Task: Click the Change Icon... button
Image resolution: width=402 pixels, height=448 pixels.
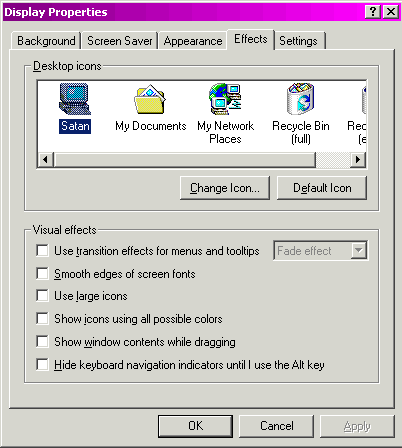Action: click(x=225, y=188)
